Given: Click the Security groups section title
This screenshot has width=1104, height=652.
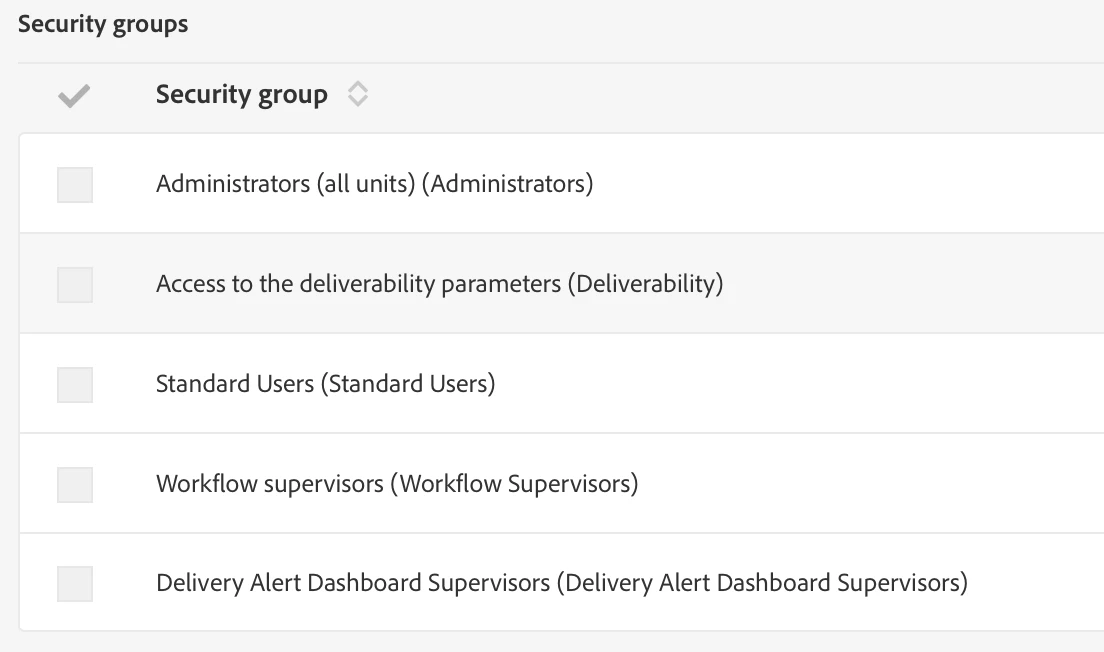Looking at the screenshot, I should [x=103, y=25].
